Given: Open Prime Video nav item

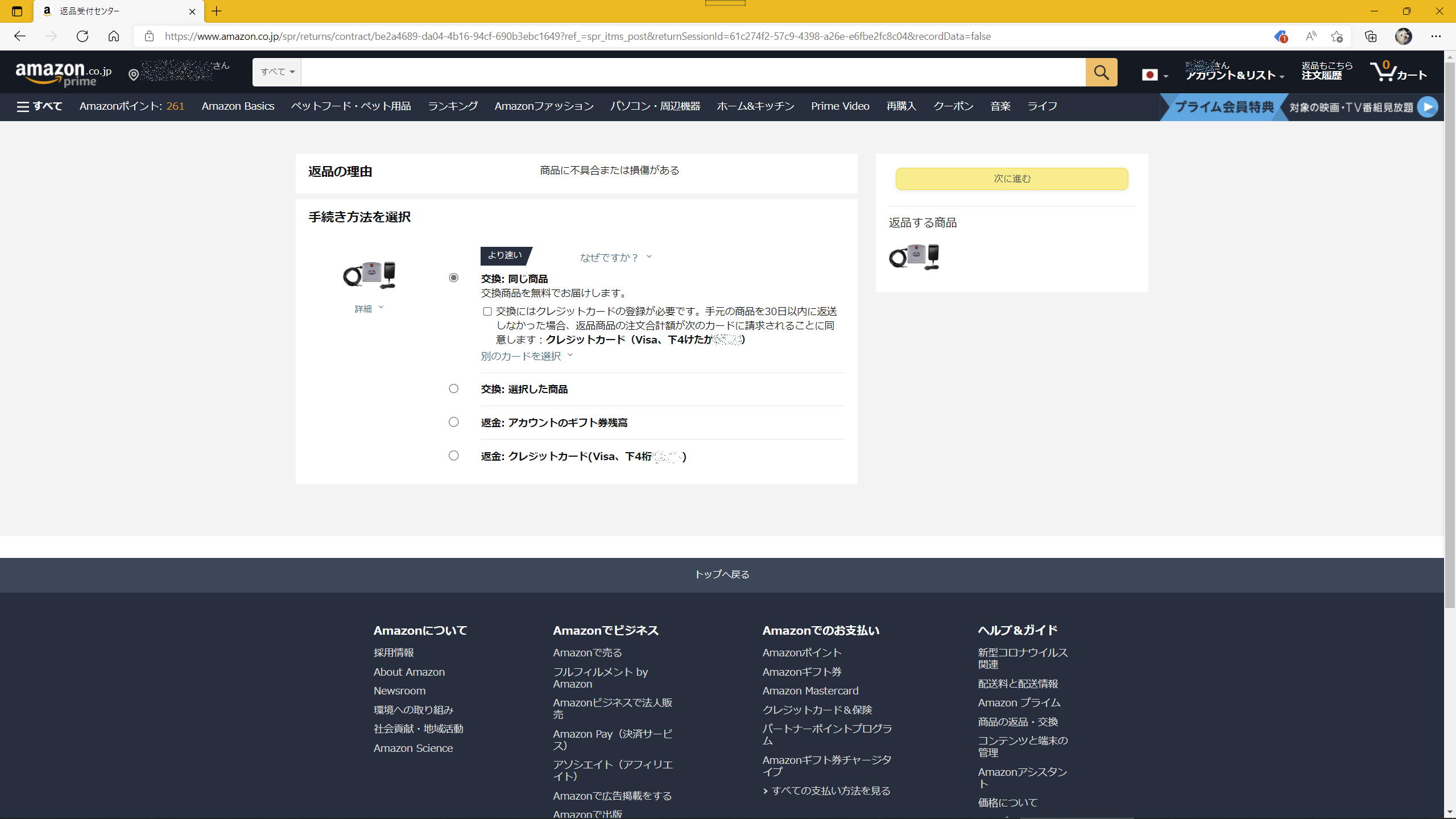Looking at the screenshot, I should 840,106.
